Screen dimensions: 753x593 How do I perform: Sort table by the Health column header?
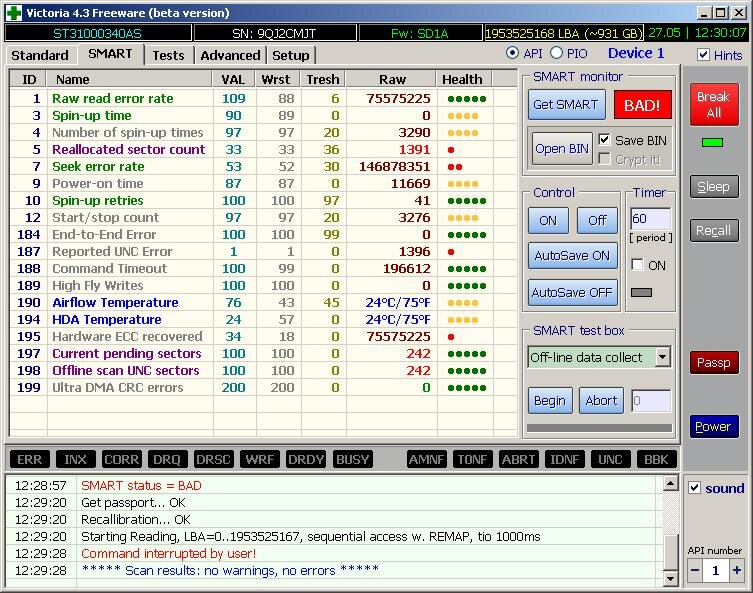[462, 79]
